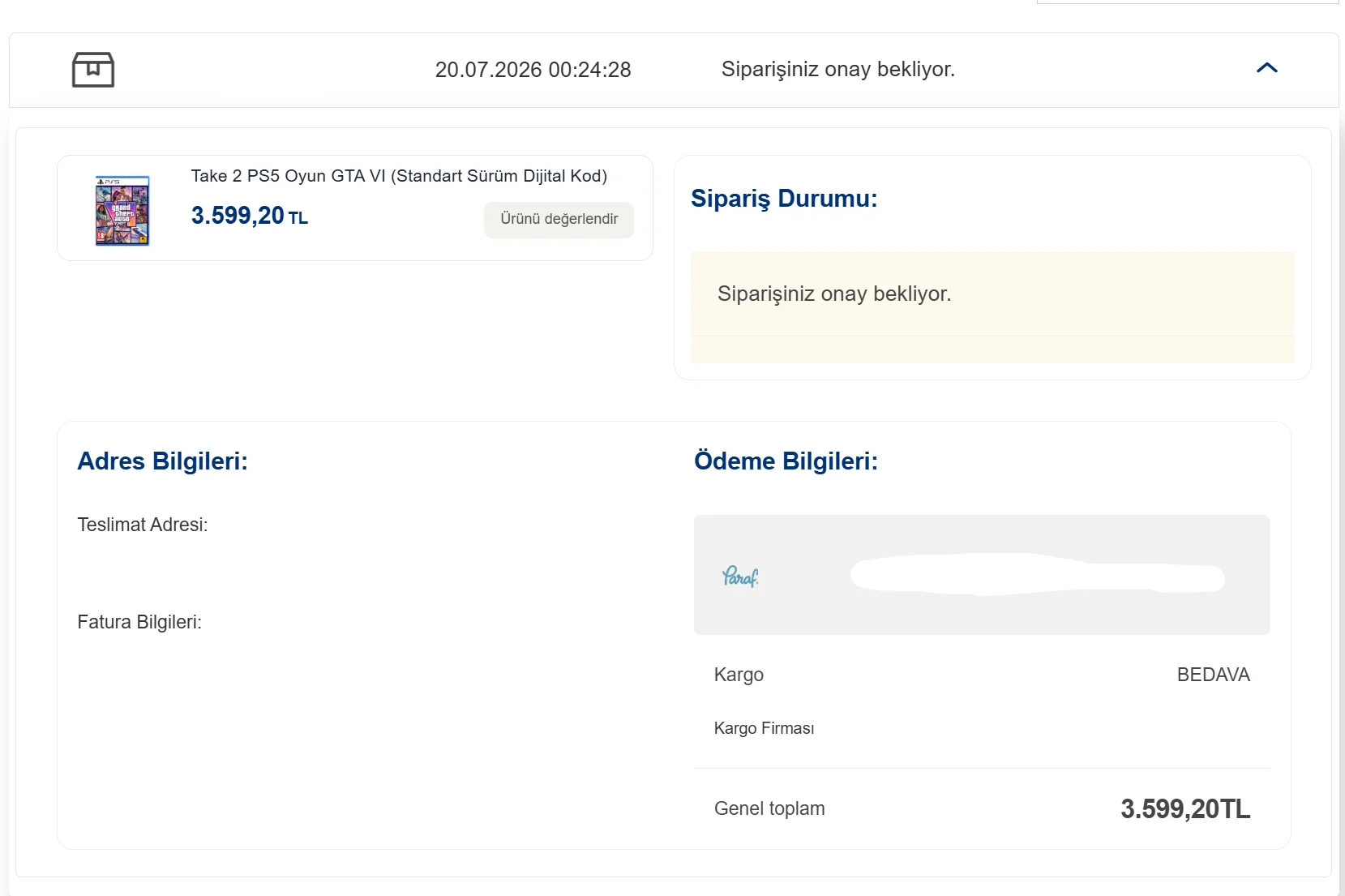
Task: Click the Paraf card logo
Action: [740, 577]
